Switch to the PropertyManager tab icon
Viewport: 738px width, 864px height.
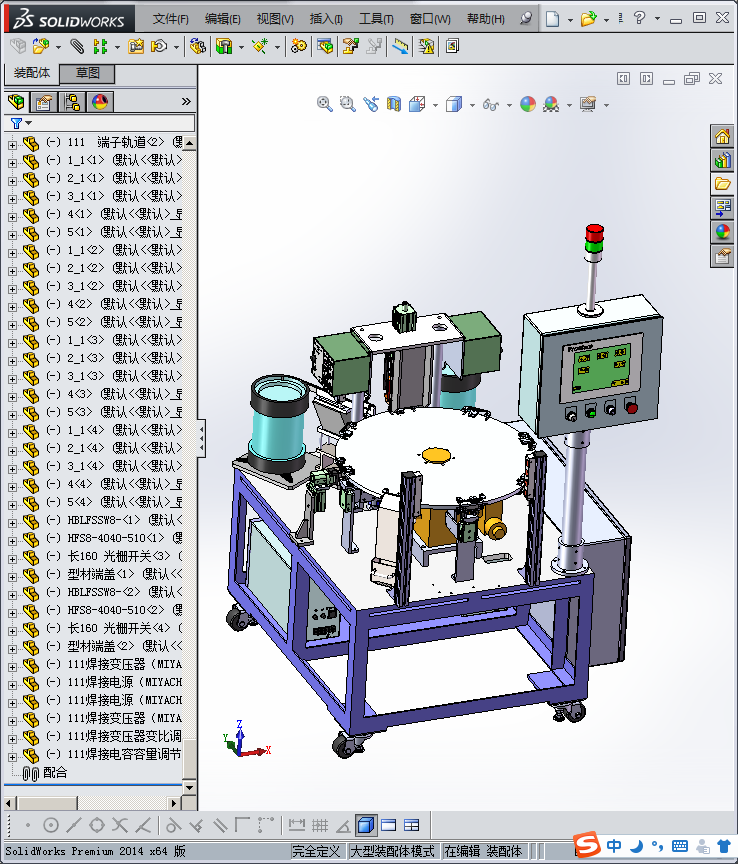(44, 102)
